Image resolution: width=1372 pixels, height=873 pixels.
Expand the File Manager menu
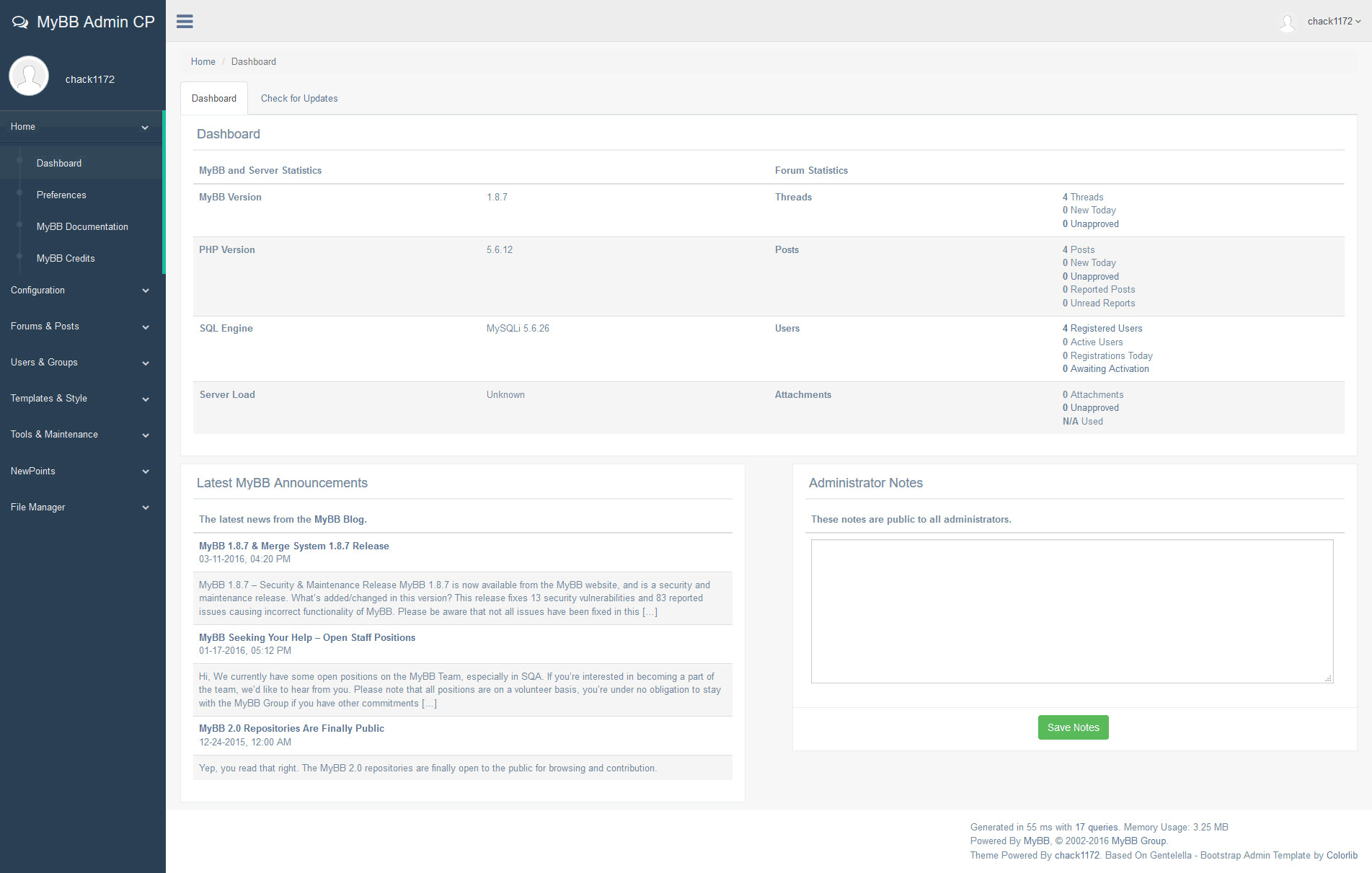pos(81,508)
